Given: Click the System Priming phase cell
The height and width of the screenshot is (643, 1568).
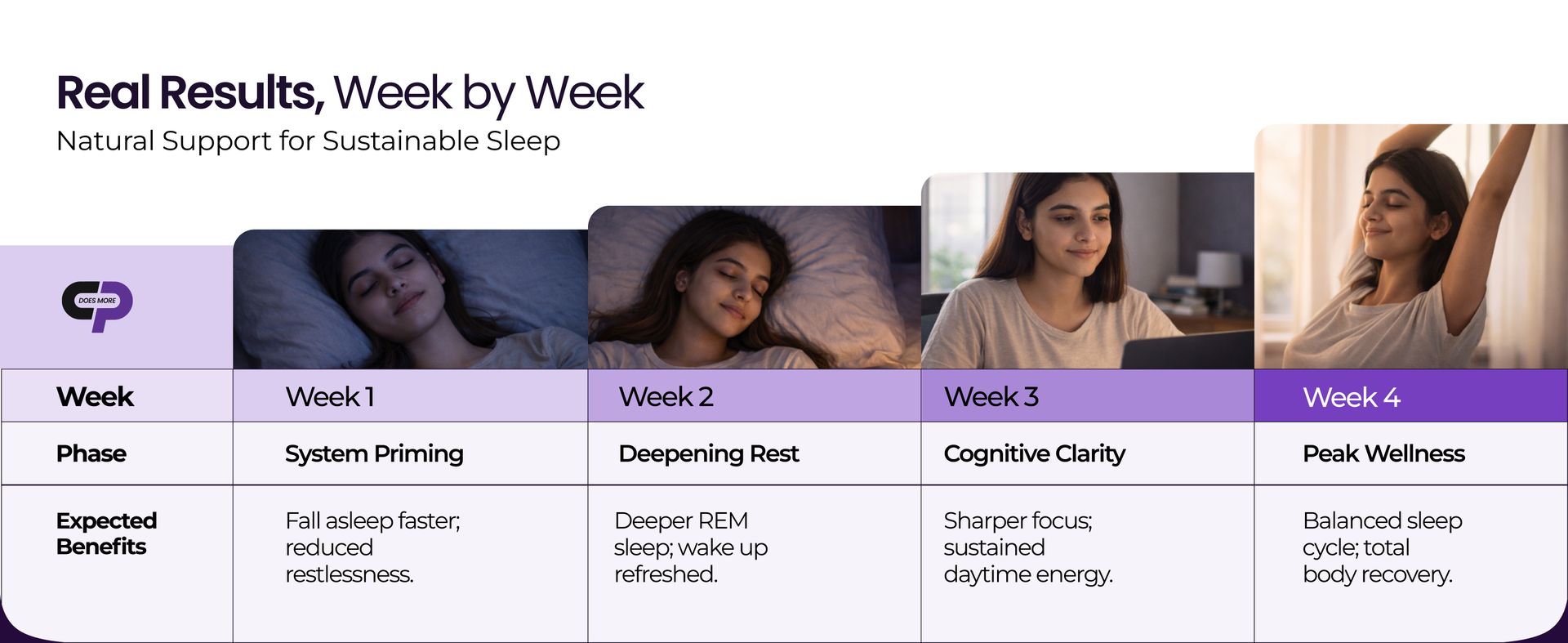Looking at the screenshot, I should [410, 453].
